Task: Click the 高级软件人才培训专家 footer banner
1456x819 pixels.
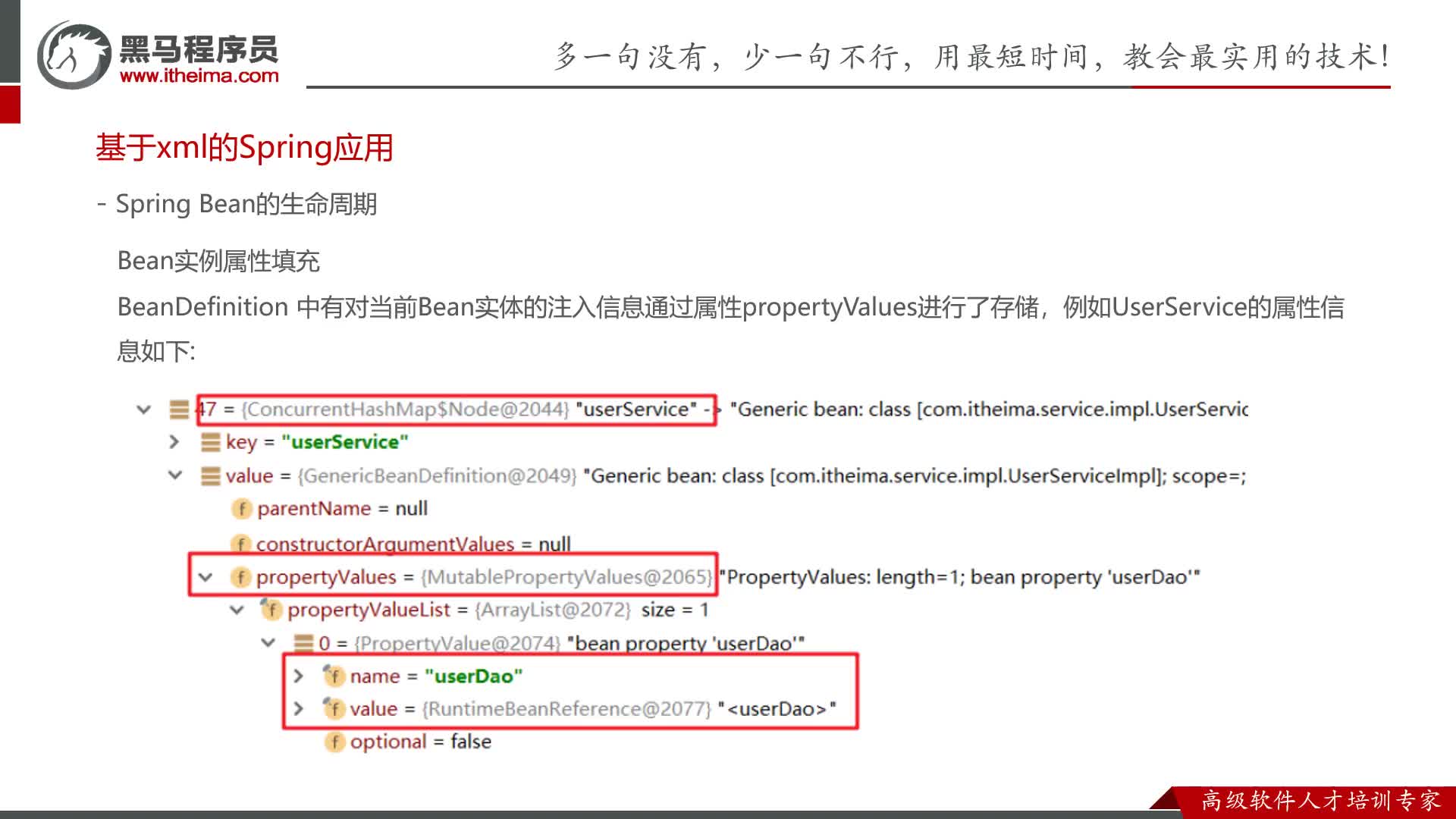Action: pyautogui.click(x=1320, y=801)
